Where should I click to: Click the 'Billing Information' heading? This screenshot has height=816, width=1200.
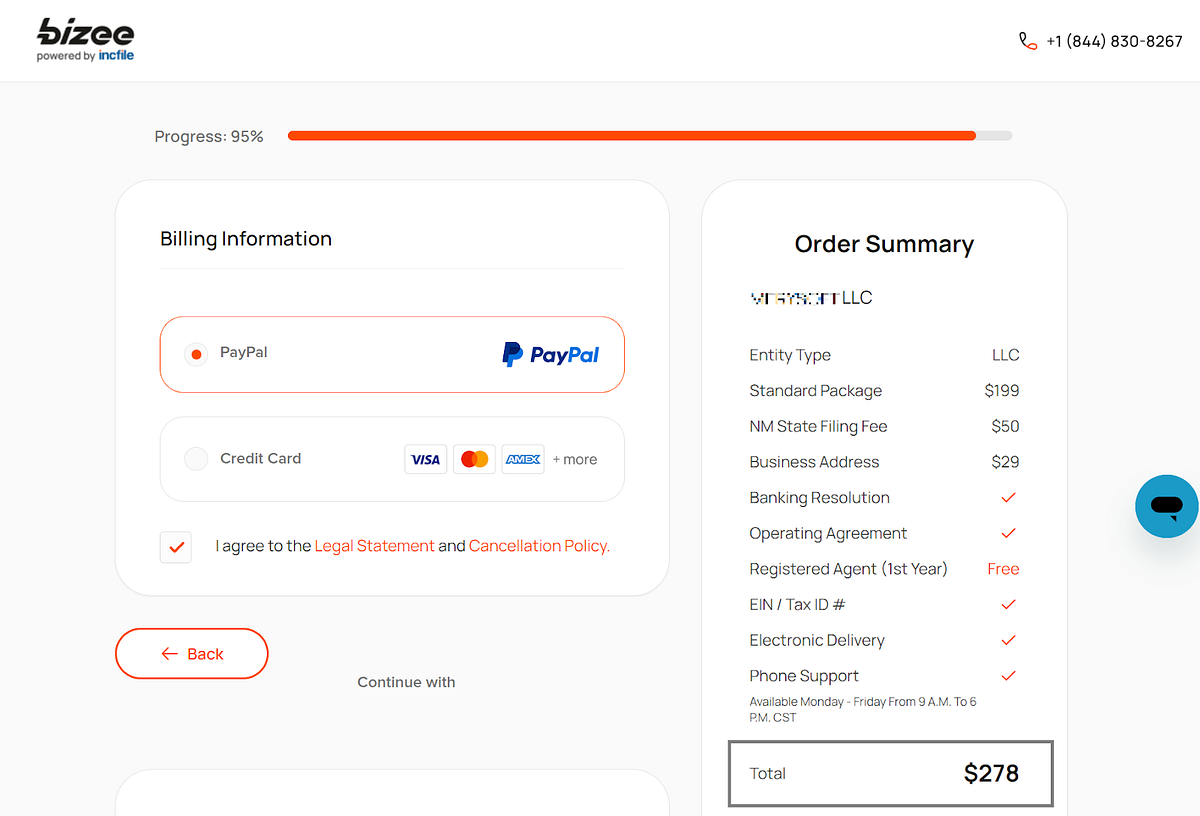(x=246, y=239)
